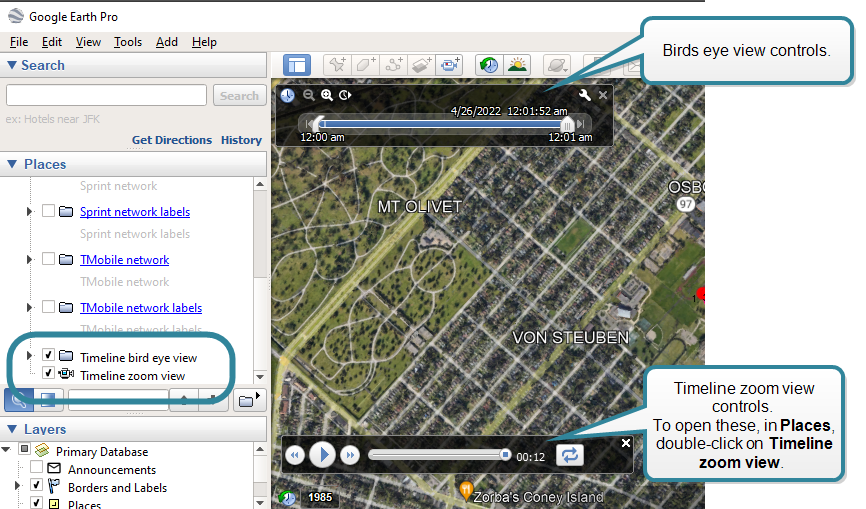Click inside the Search input field

click(x=107, y=95)
